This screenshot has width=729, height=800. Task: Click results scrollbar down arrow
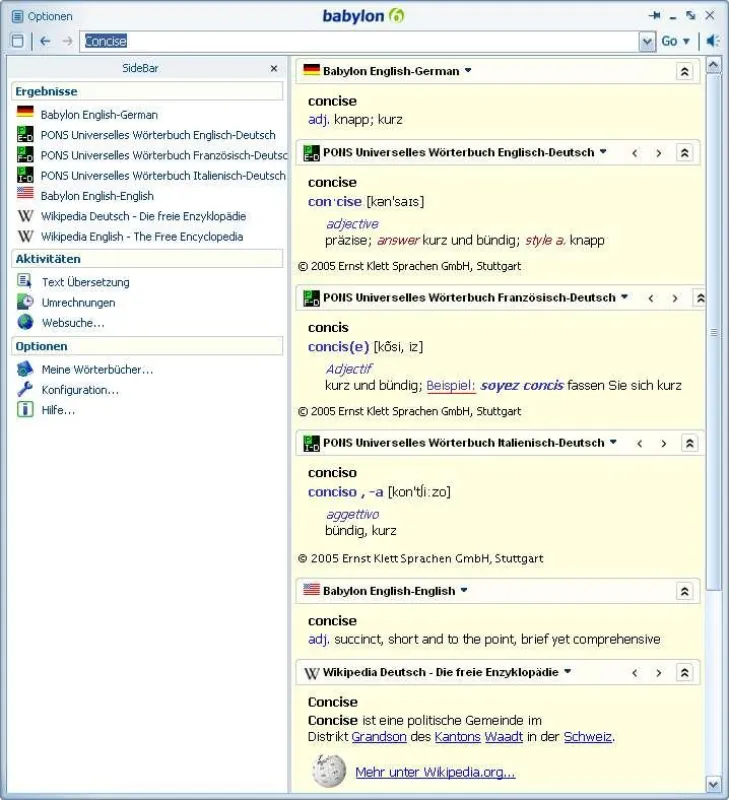pos(713,784)
